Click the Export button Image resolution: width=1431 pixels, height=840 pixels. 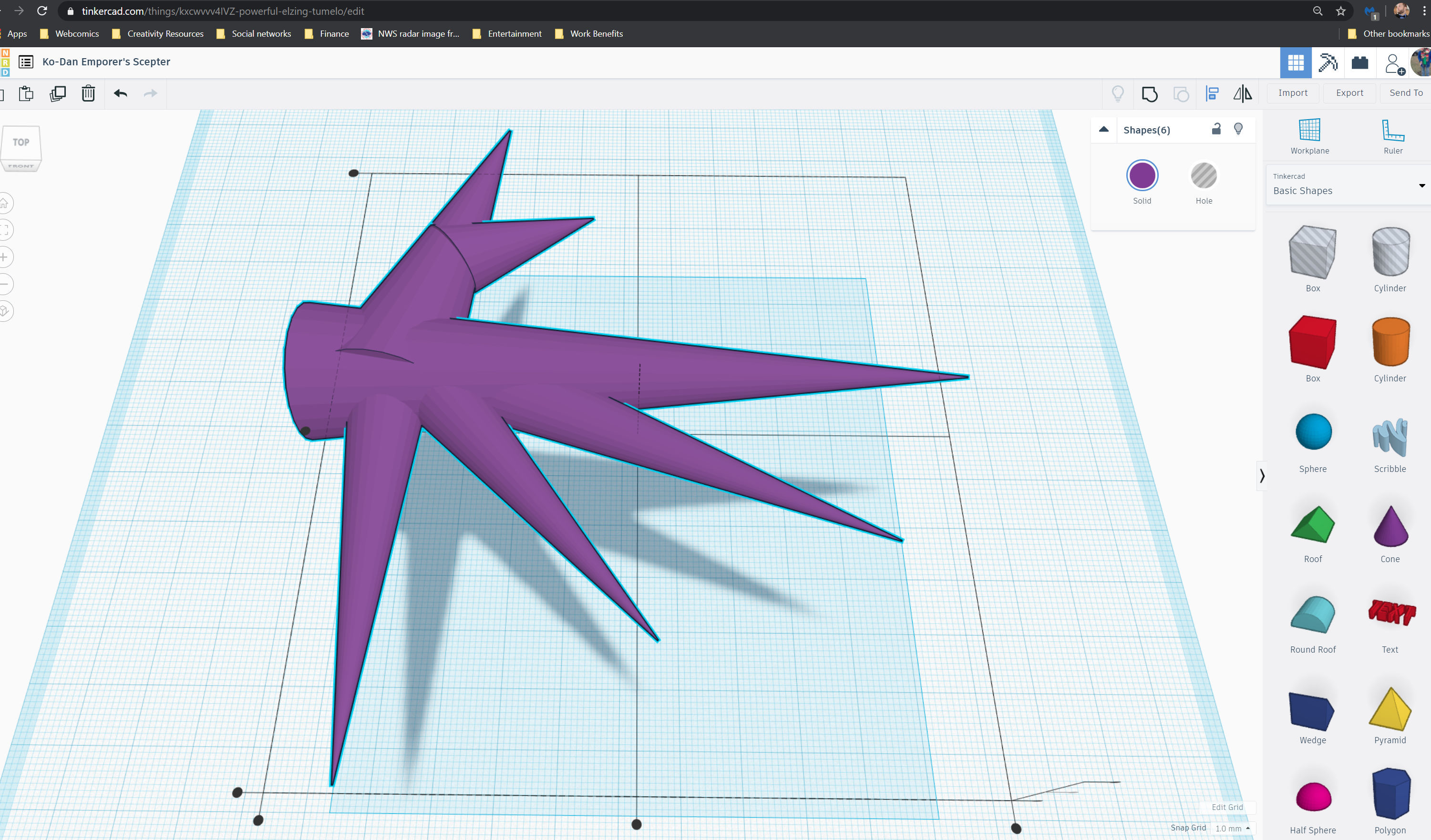(1349, 93)
